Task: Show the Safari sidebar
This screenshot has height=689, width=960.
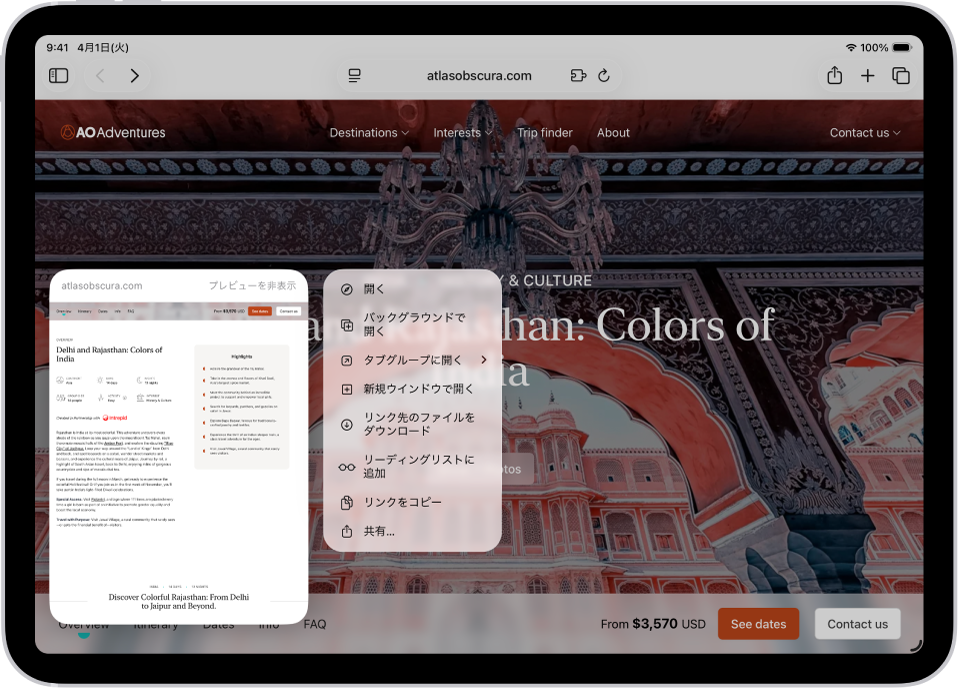Action: [58, 75]
